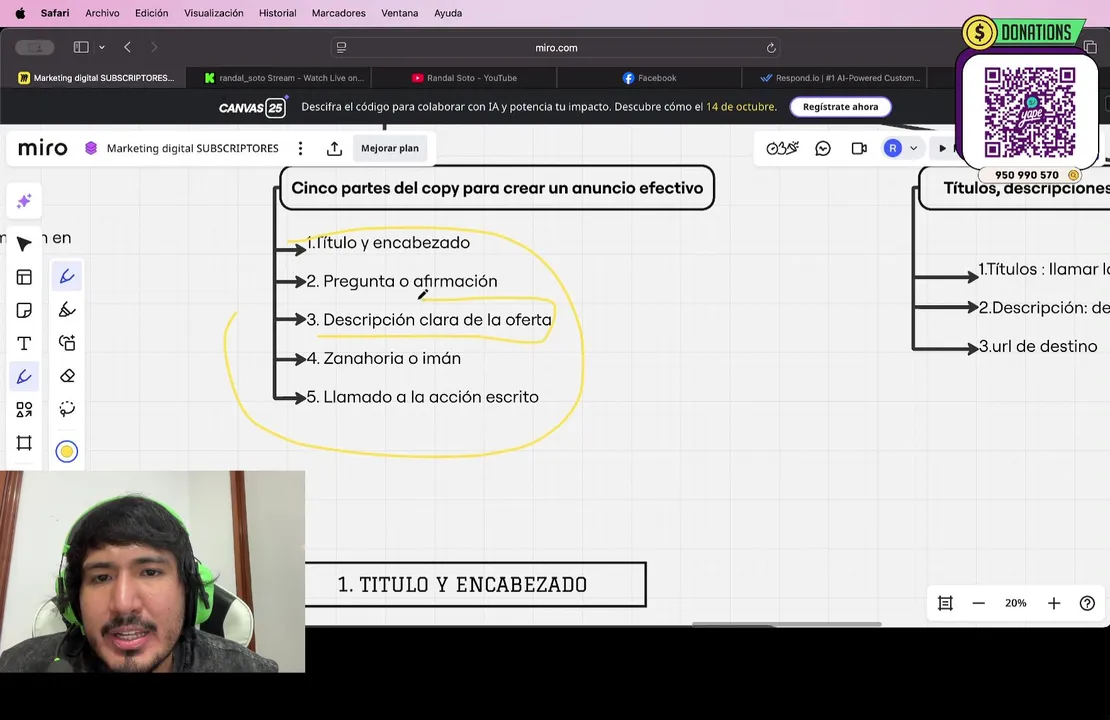The height and width of the screenshot is (720, 1110).
Task: Select the Eraser tool
Action: pos(67,376)
